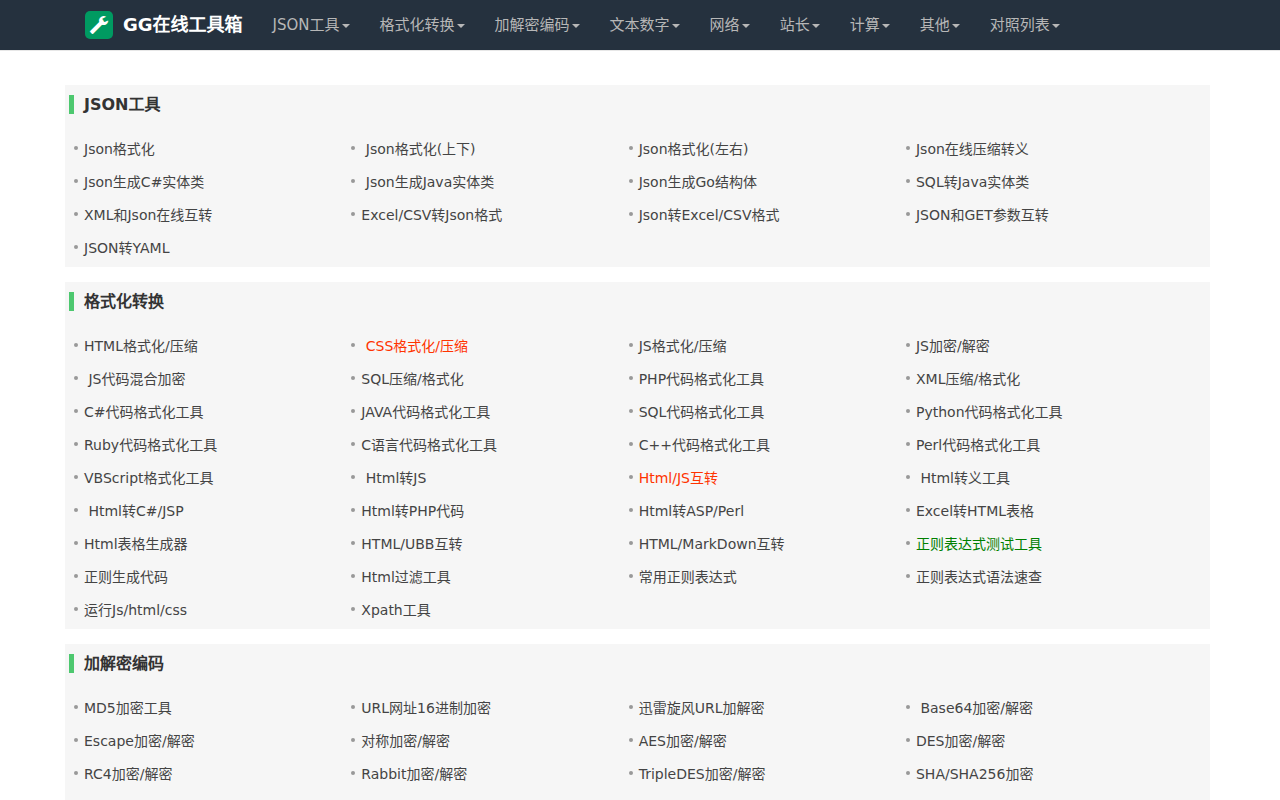Image resolution: width=1280 pixels, height=800 pixels.
Task: Open the 网络 dropdown menu
Action: (729, 25)
